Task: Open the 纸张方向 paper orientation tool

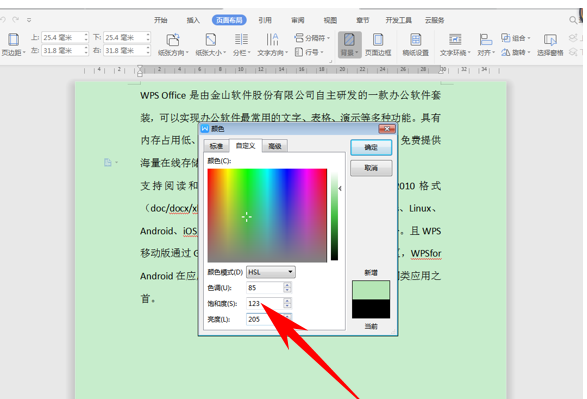Action: (173, 44)
